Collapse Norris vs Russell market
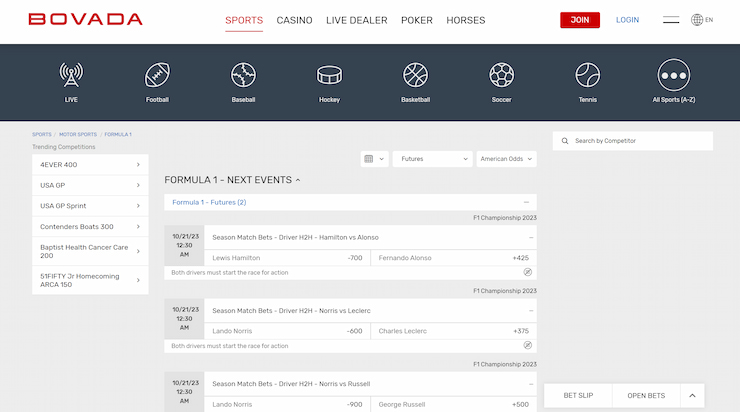Viewport: 740px width, 412px height. pyautogui.click(x=531, y=384)
